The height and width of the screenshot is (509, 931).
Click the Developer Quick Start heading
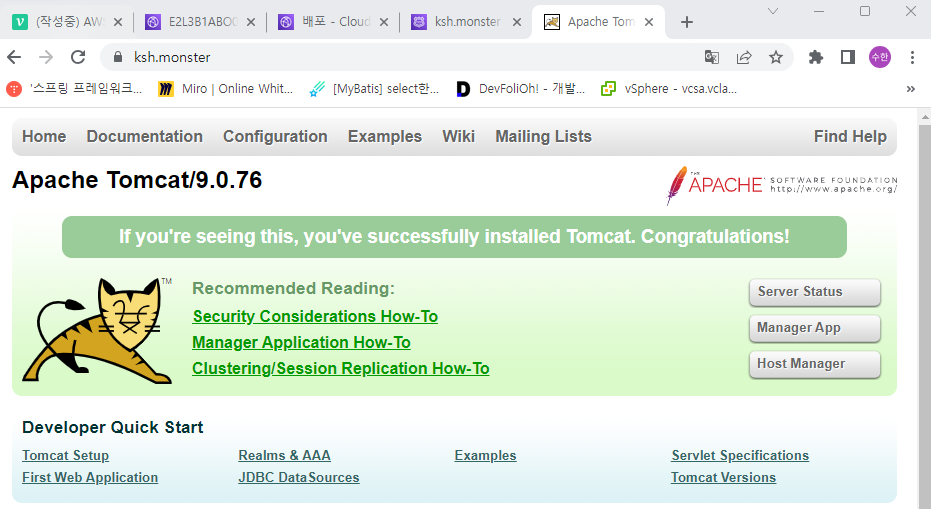click(113, 428)
